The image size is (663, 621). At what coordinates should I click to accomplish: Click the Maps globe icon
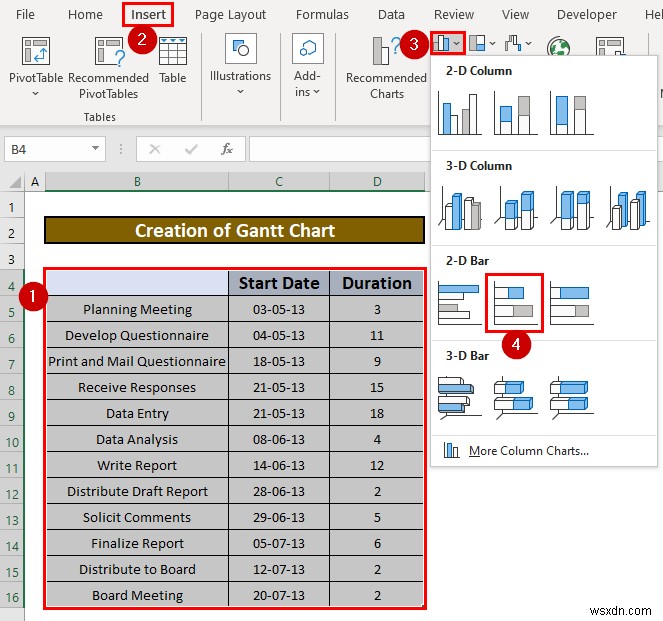coord(558,47)
